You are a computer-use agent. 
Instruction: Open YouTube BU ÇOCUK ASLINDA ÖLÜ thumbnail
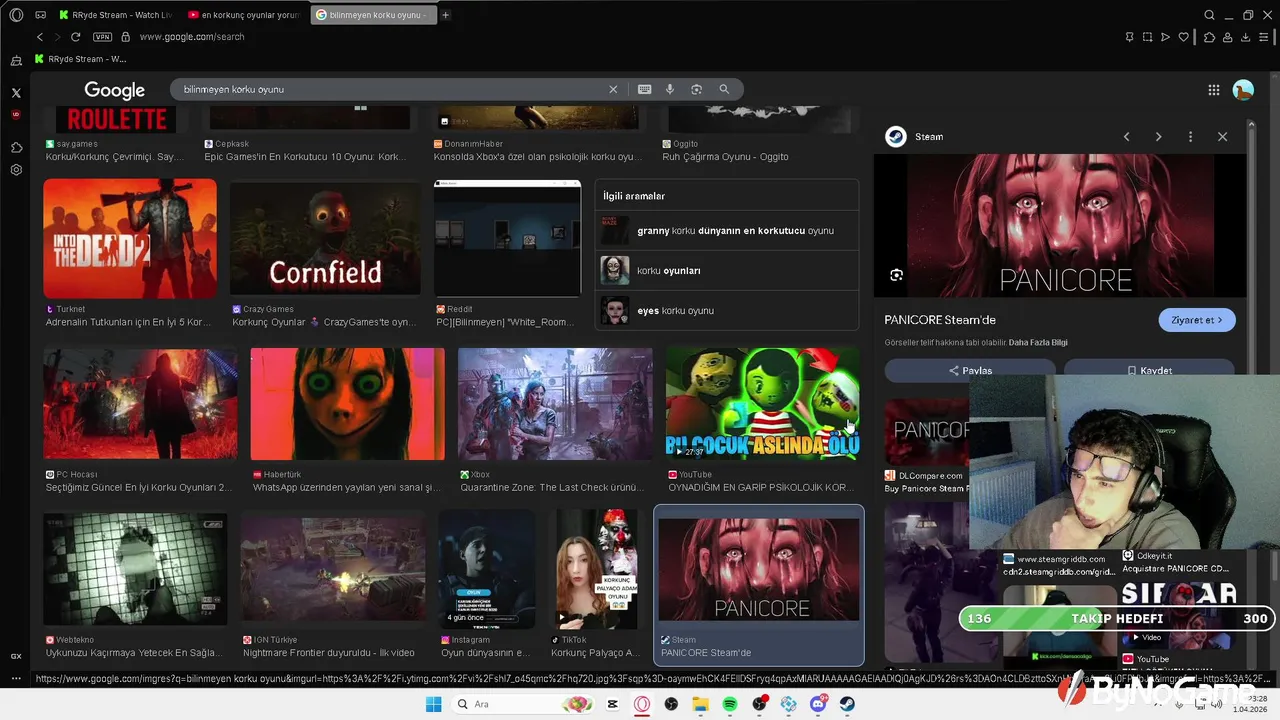point(763,404)
